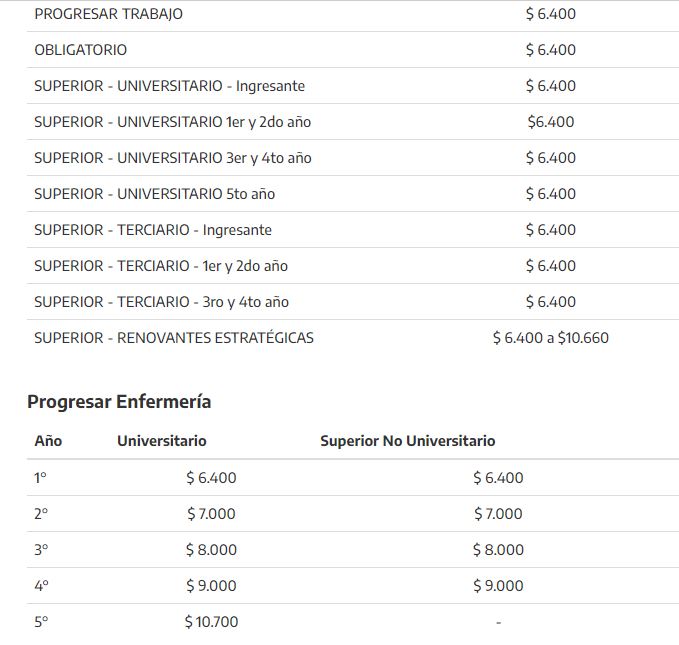Click the Año column header

(x=48, y=441)
